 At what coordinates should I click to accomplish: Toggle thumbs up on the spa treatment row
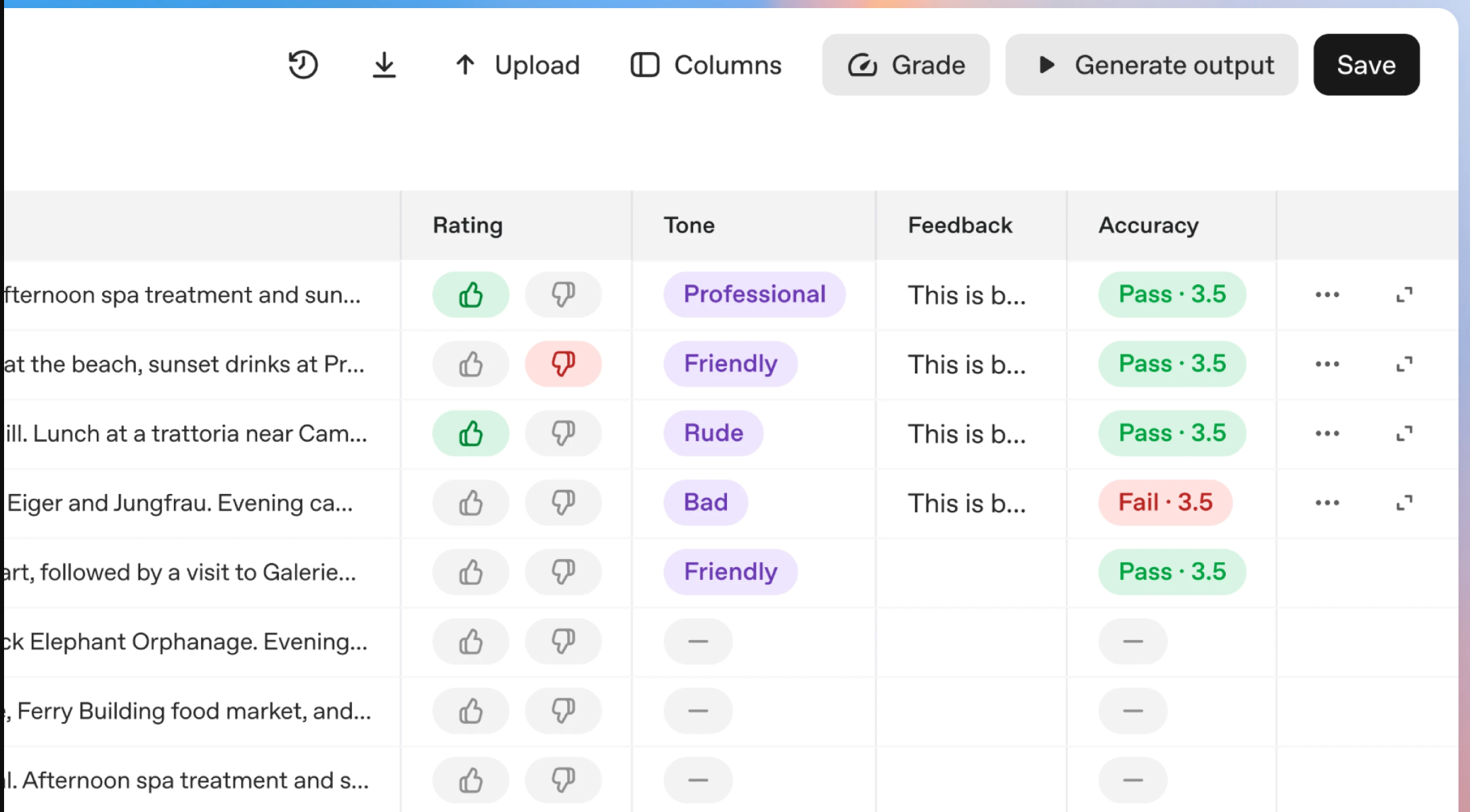tap(470, 295)
